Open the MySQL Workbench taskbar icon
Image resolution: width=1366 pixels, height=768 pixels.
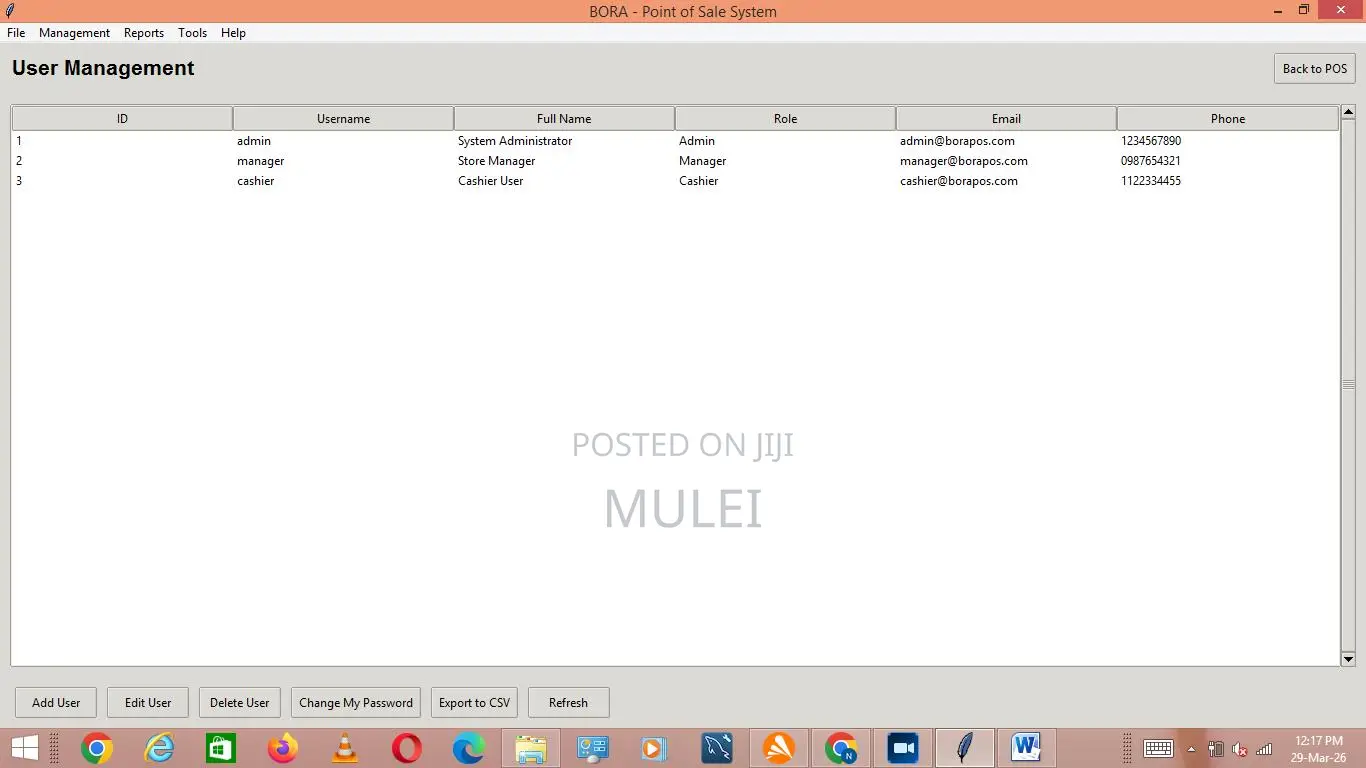tap(717, 748)
